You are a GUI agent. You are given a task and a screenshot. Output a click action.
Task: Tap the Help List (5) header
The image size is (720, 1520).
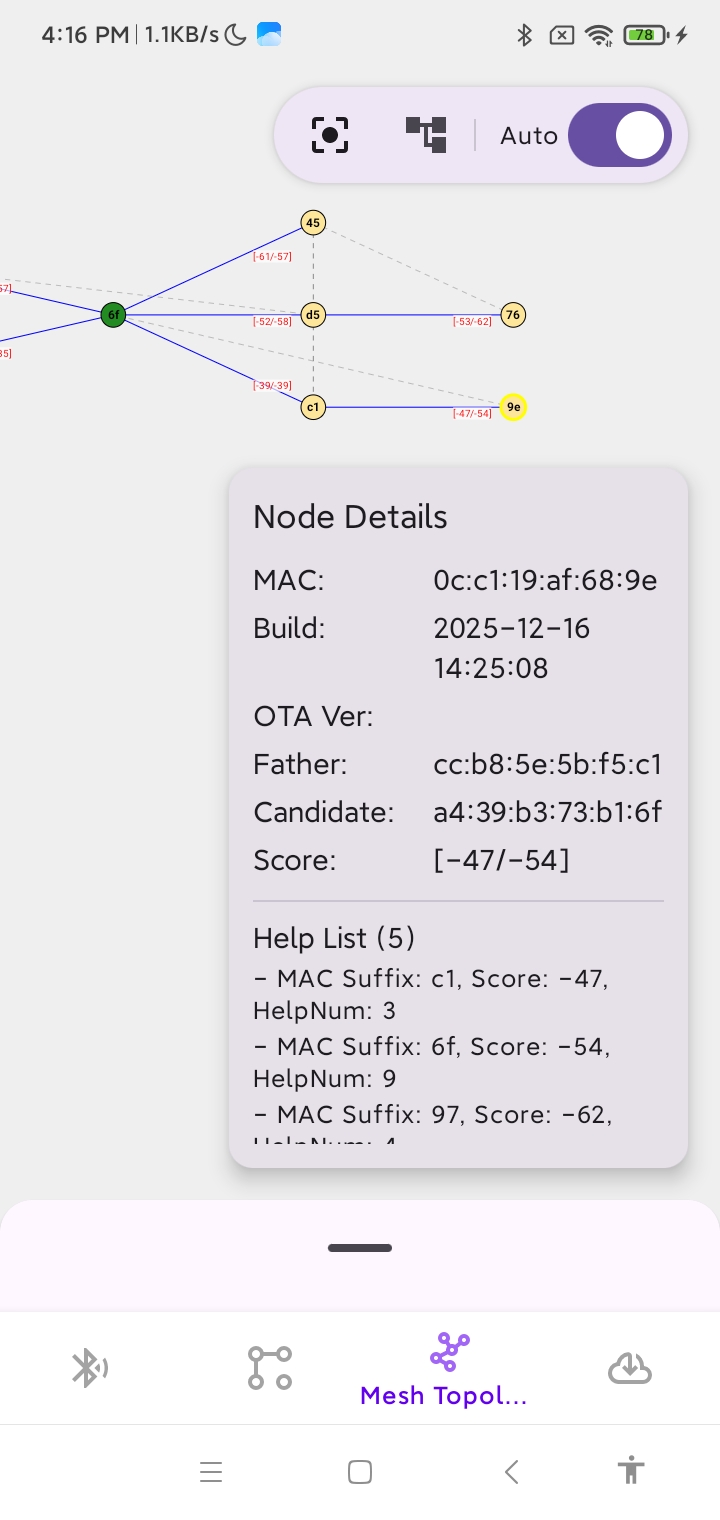pos(334,938)
